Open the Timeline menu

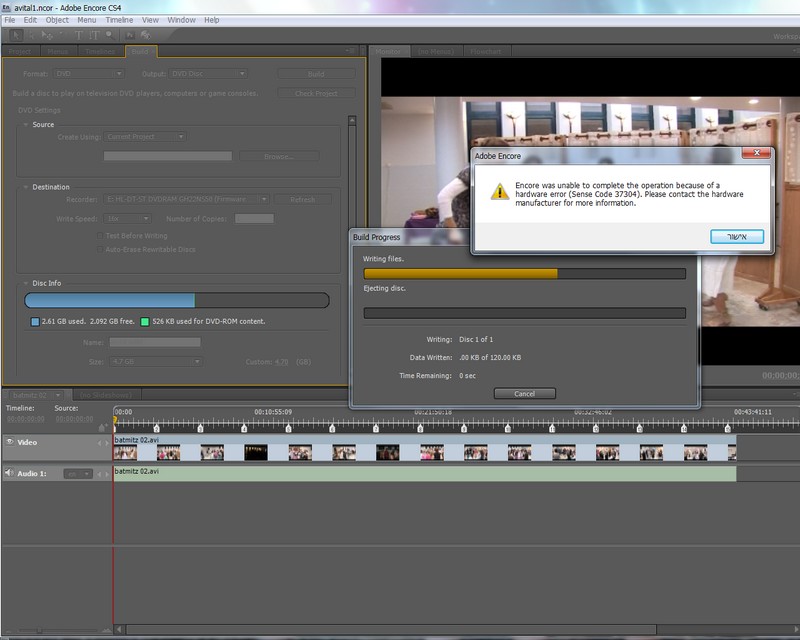point(119,20)
